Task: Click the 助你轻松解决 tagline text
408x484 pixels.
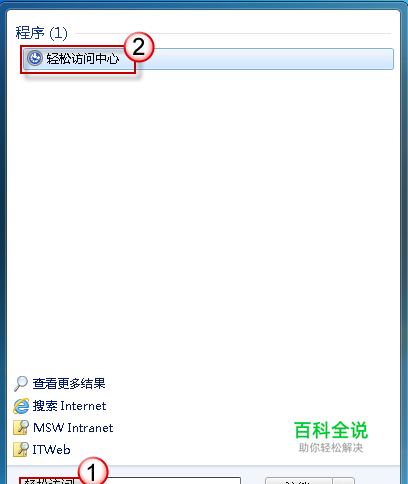Action: (x=331, y=448)
